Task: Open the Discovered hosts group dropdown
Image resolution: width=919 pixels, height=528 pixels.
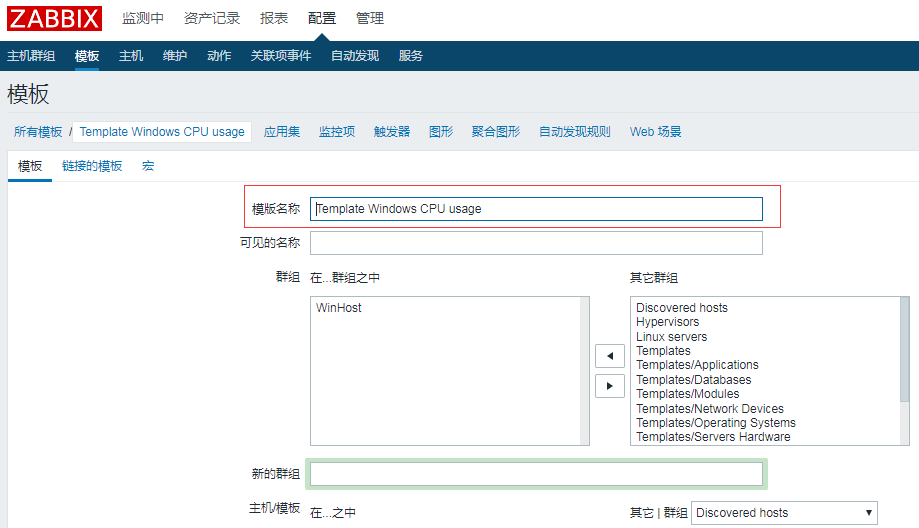Action: pyautogui.click(x=784, y=513)
